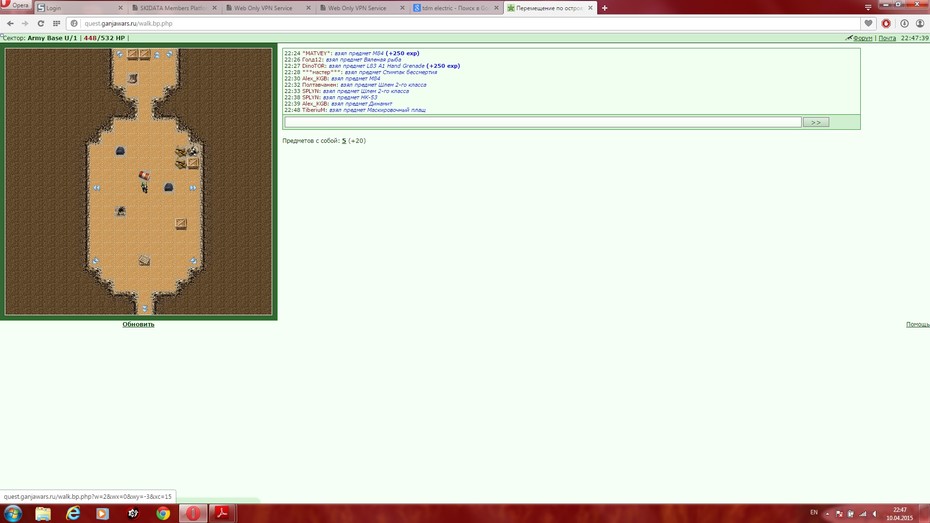
Task: Open the Speed Dial grid icon
Action: coord(56,23)
